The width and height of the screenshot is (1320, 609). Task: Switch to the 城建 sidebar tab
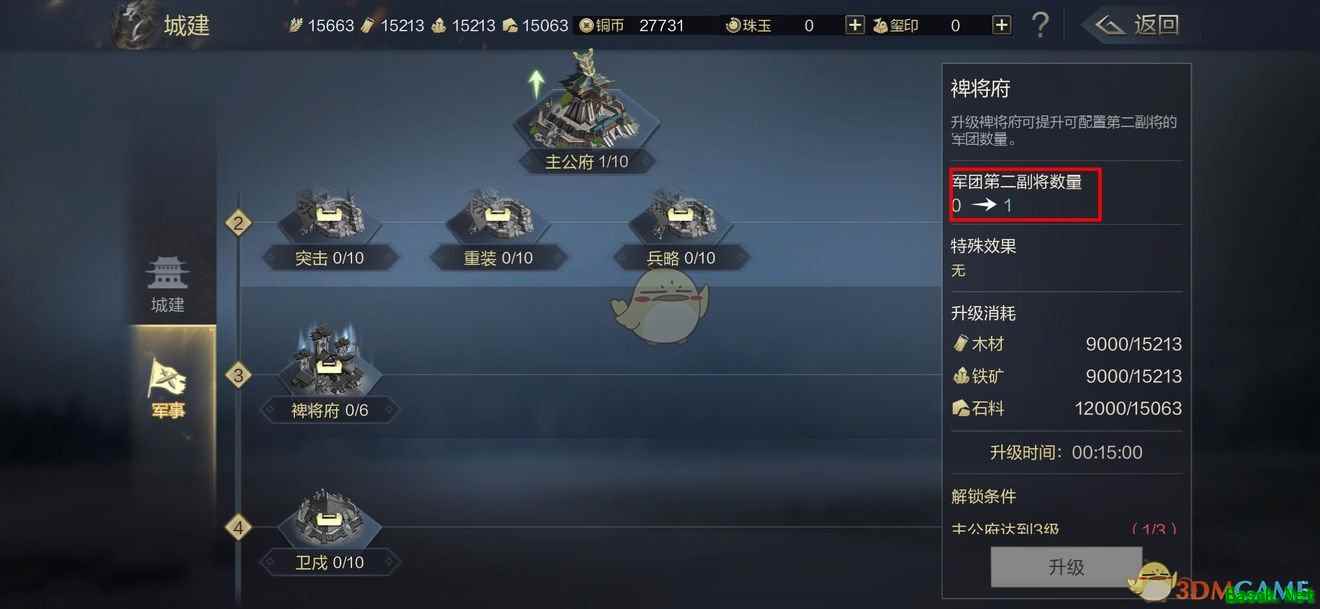tap(168, 284)
